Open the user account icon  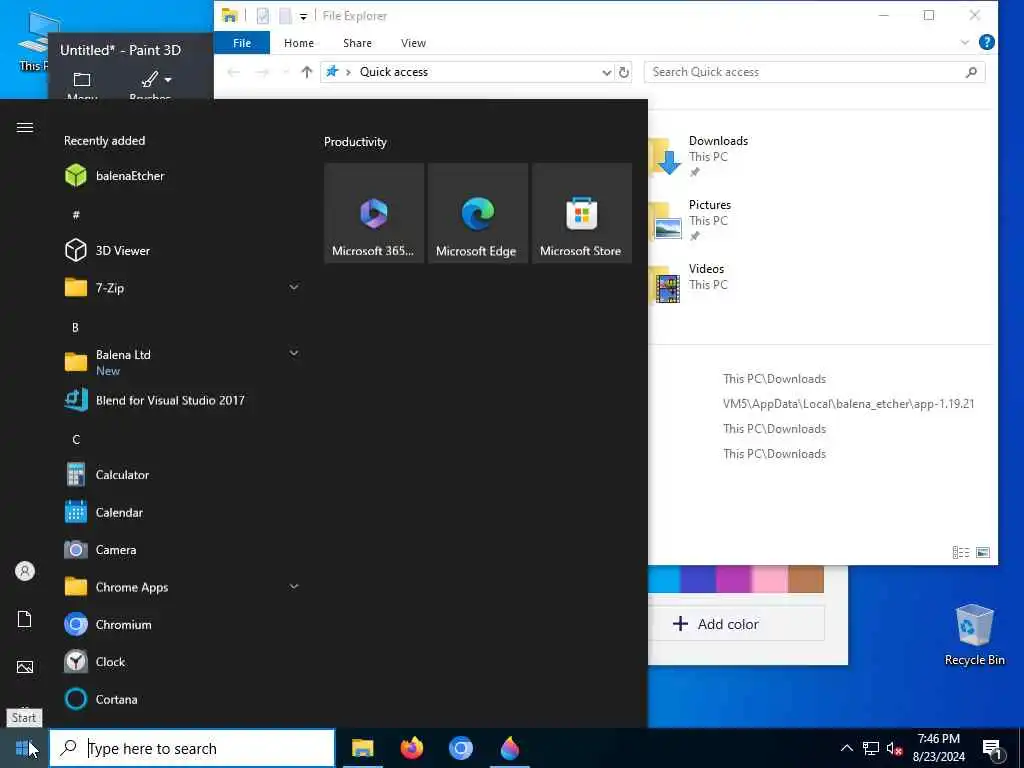click(25, 571)
